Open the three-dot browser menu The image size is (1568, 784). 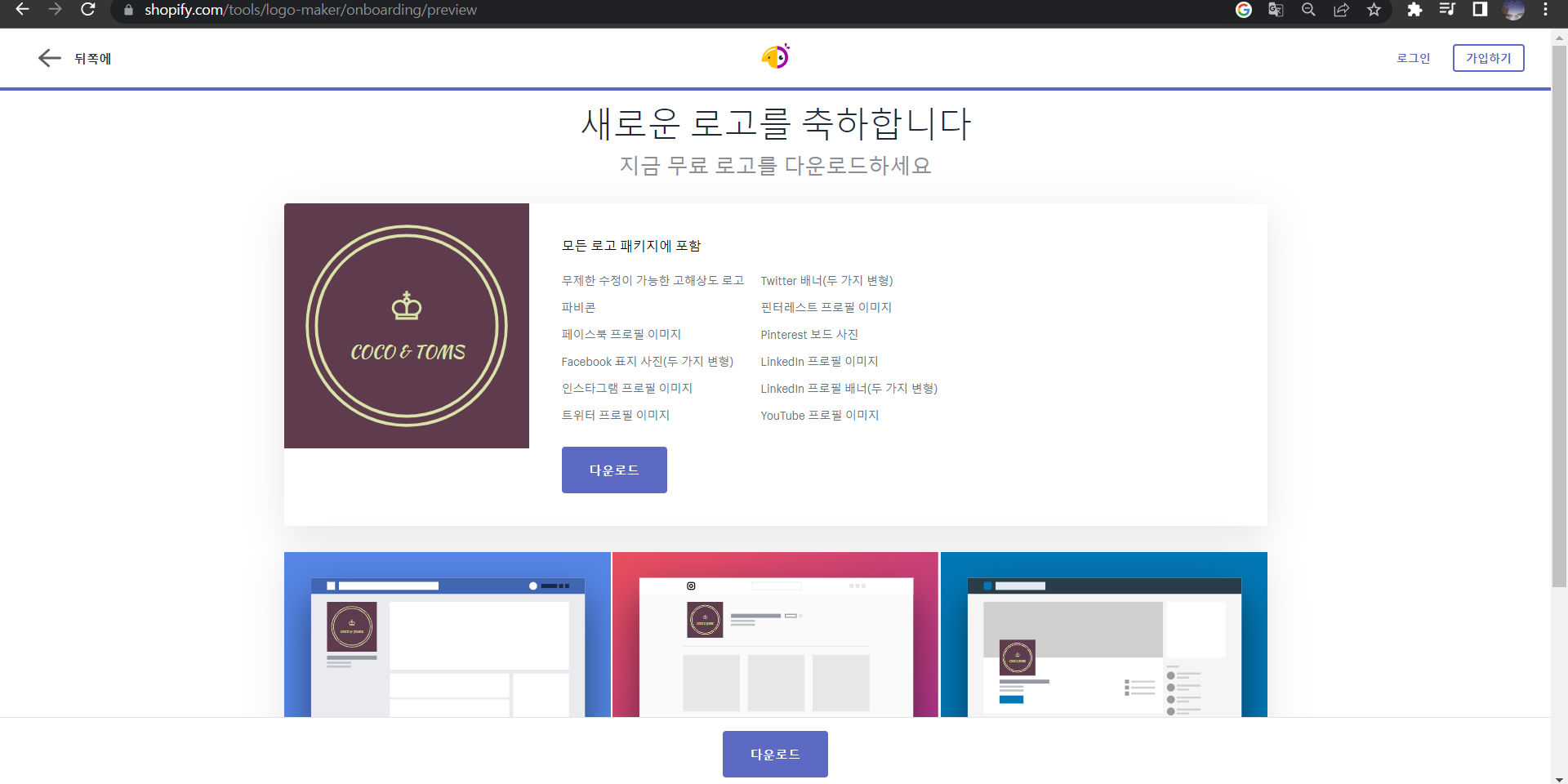tap(1545, 11)
